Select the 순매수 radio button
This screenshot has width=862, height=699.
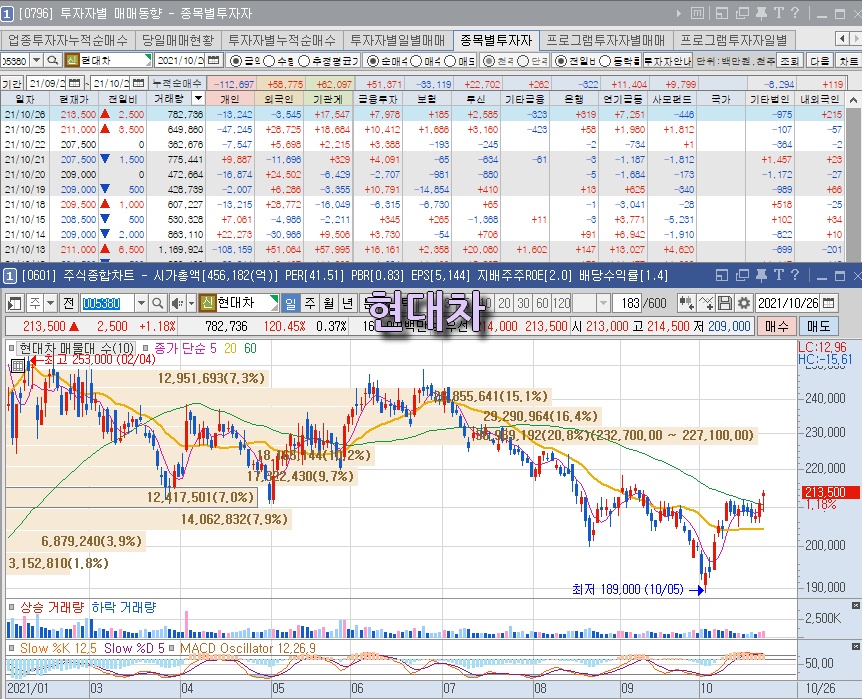pos(373,61)
